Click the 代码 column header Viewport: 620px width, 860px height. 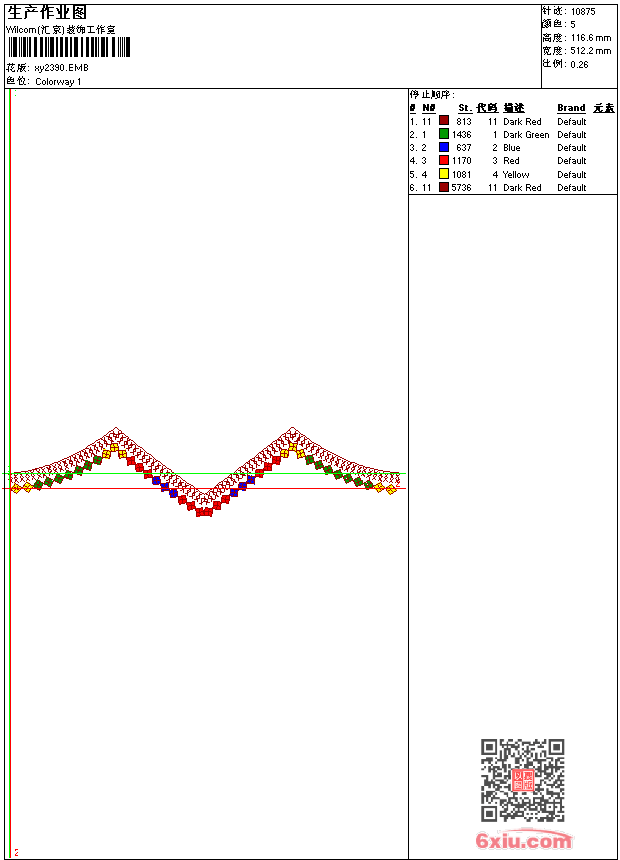coord(487,108)
